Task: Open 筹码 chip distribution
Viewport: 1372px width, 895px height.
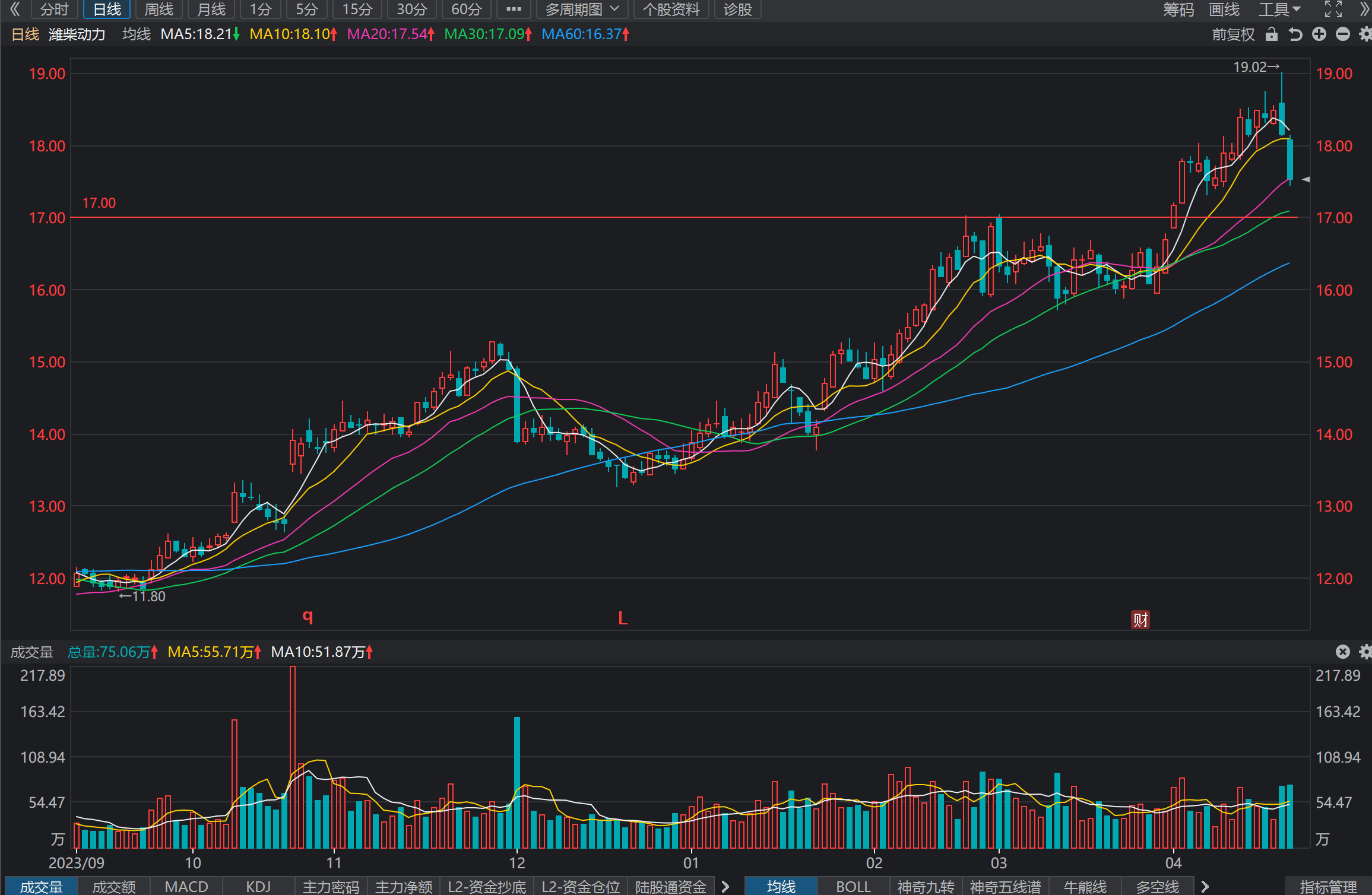Action: point(1178,9)
